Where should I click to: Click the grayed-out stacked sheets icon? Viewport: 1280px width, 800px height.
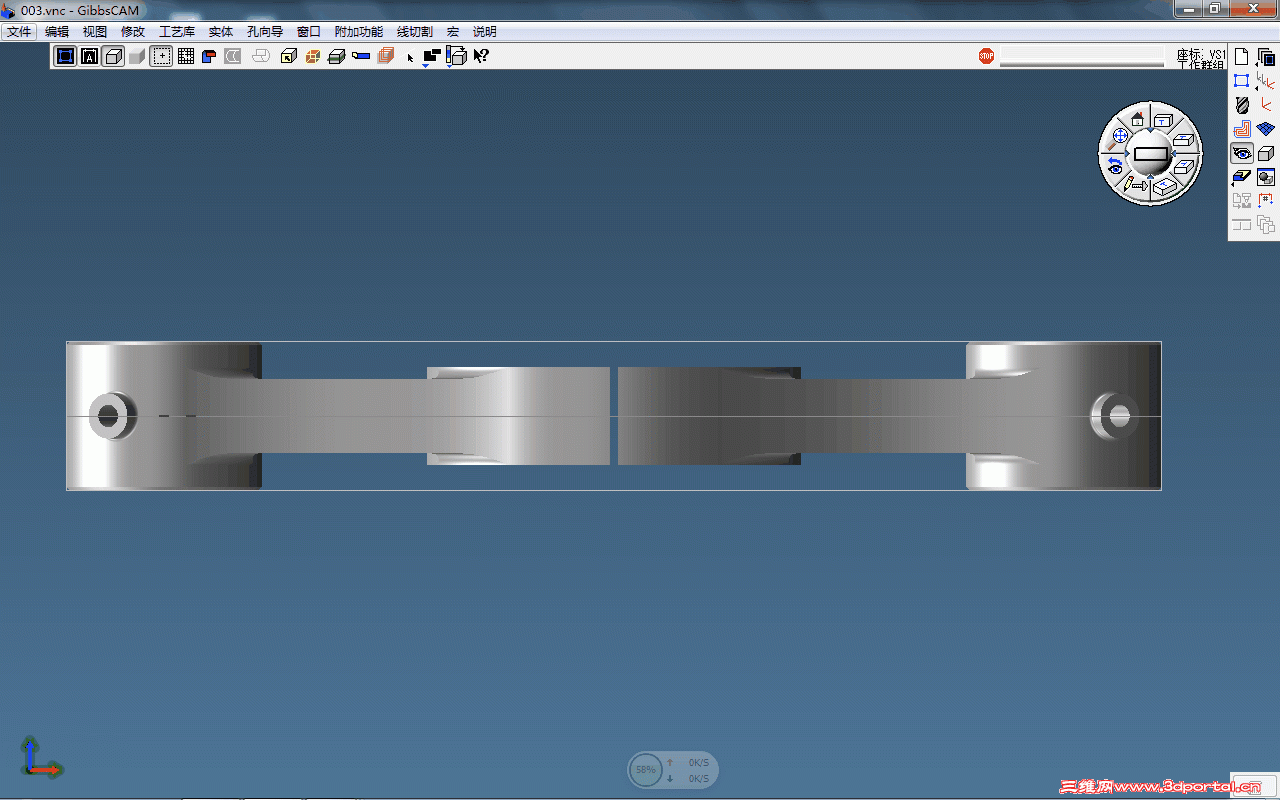pyautogui.click(x=261, y=56)
